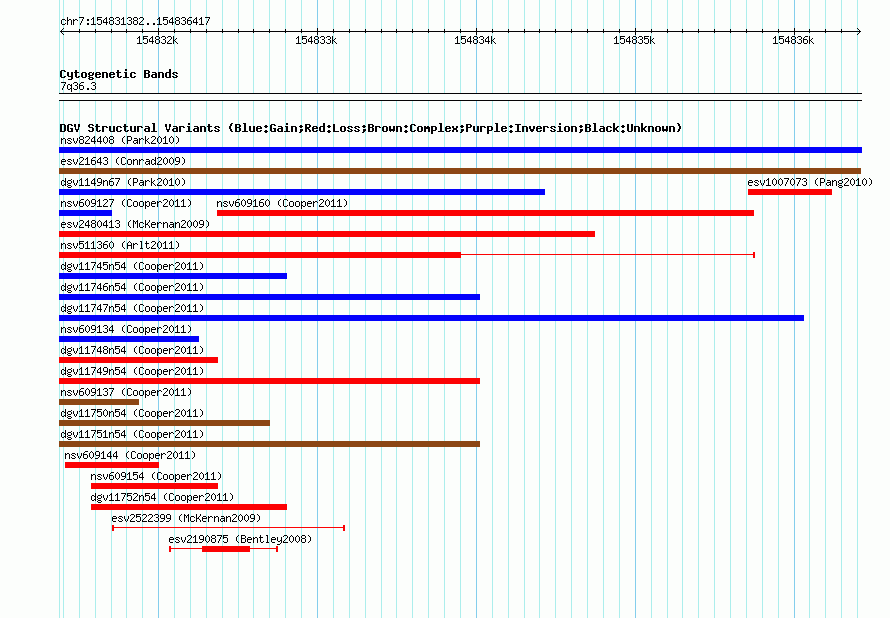The image size is (890, 618).
Task: Click the blue nsv609134 gain bar
Action: click(x=129, y=339)
